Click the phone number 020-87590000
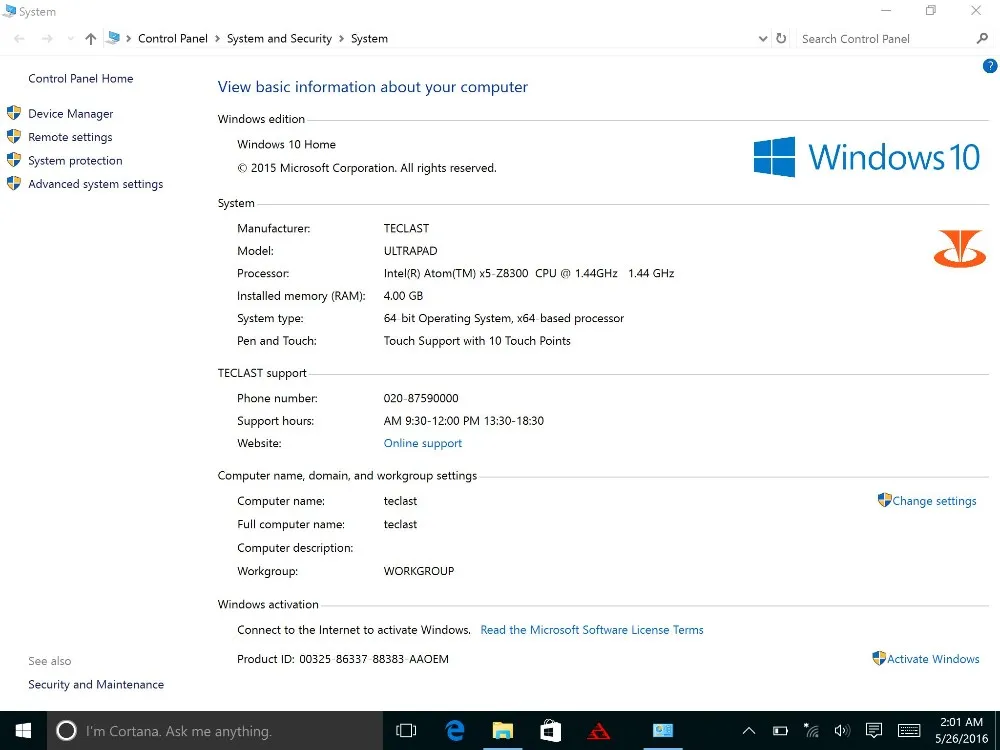Screen dimensions: 1000x750 click(421, 398)
